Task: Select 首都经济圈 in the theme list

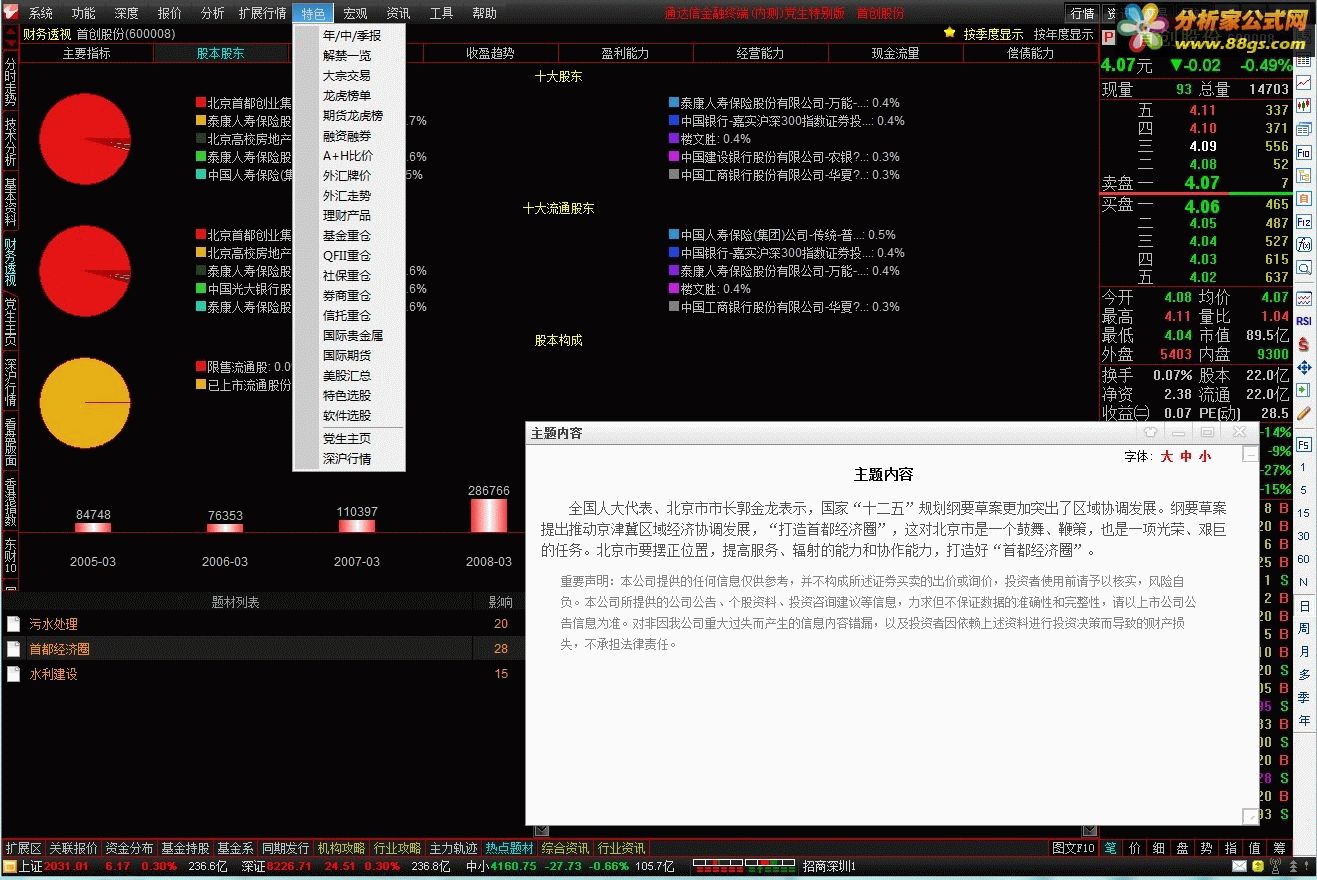Action: tap(60, 649)
